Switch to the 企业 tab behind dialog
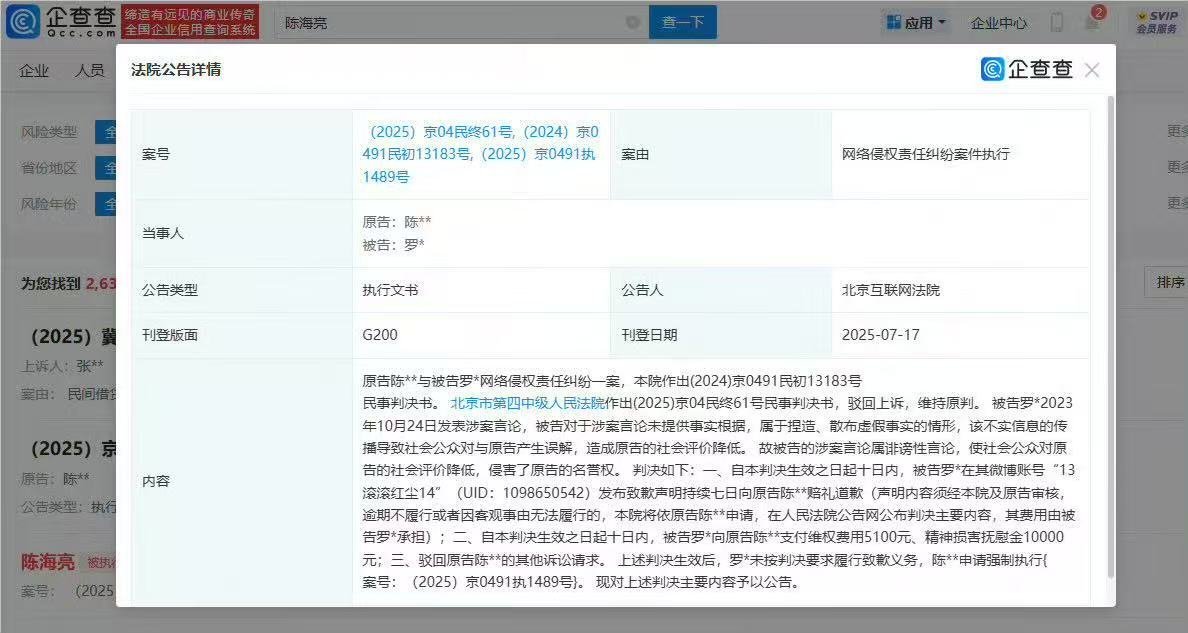Screen dimensions: 1188x633 (34, 71)
